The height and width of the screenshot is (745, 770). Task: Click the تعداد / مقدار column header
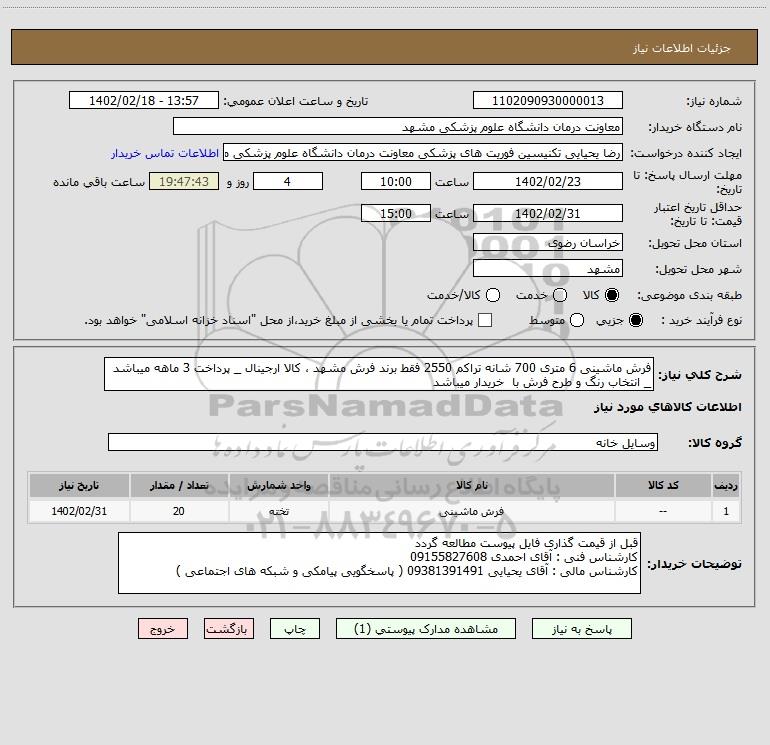click(x=179, y=485)
